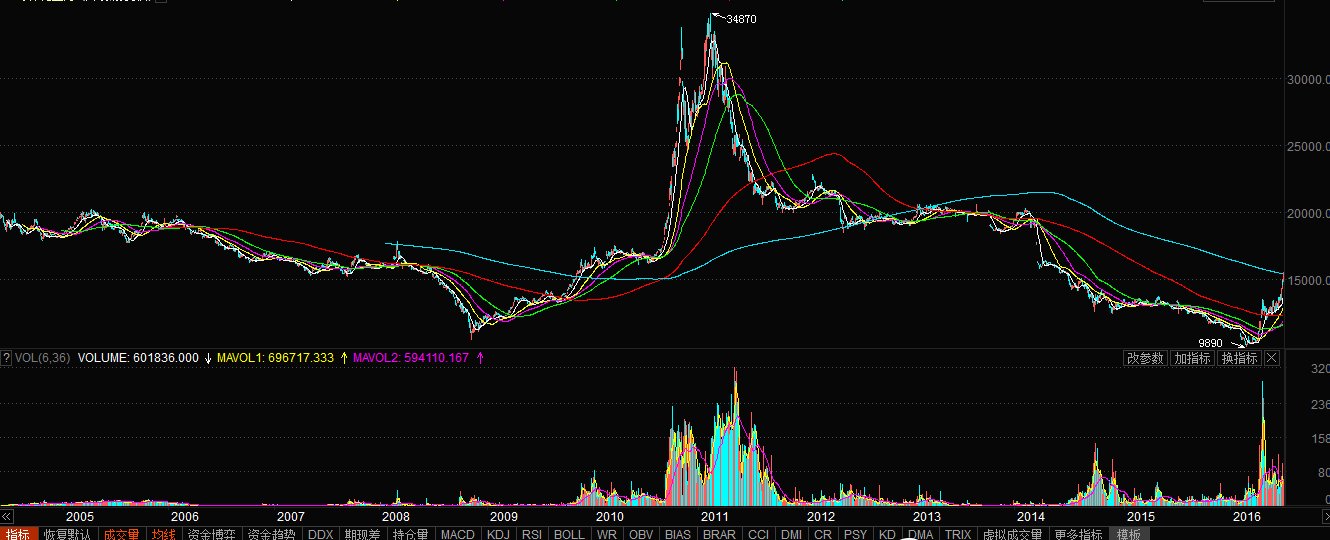
Task: Select the 均线 indicator tab
Action: coord(164,534)
